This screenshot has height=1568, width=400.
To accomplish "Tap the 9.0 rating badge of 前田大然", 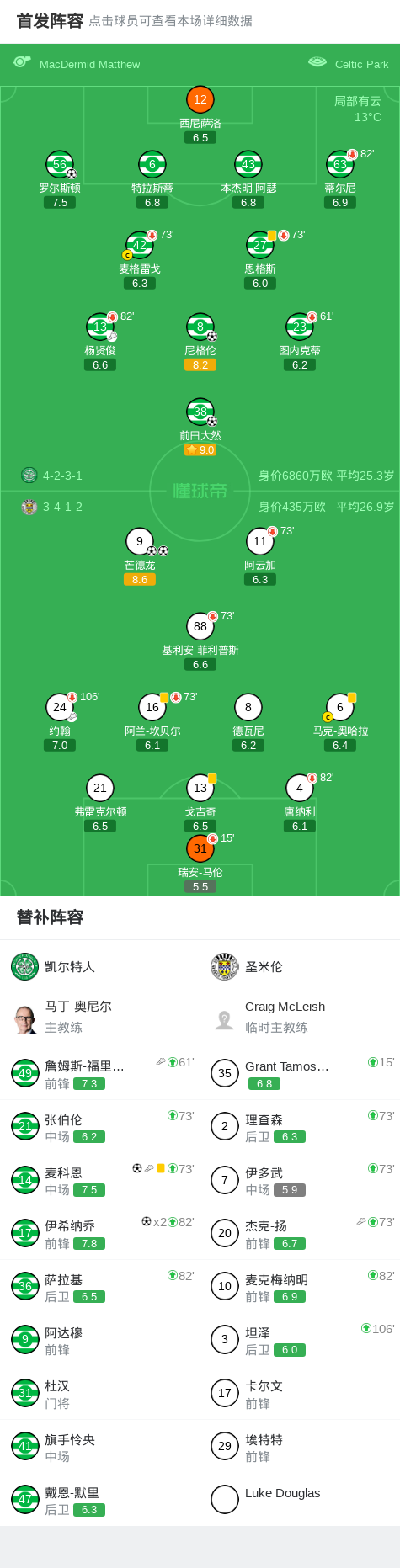I will click(x=200, y=450).
